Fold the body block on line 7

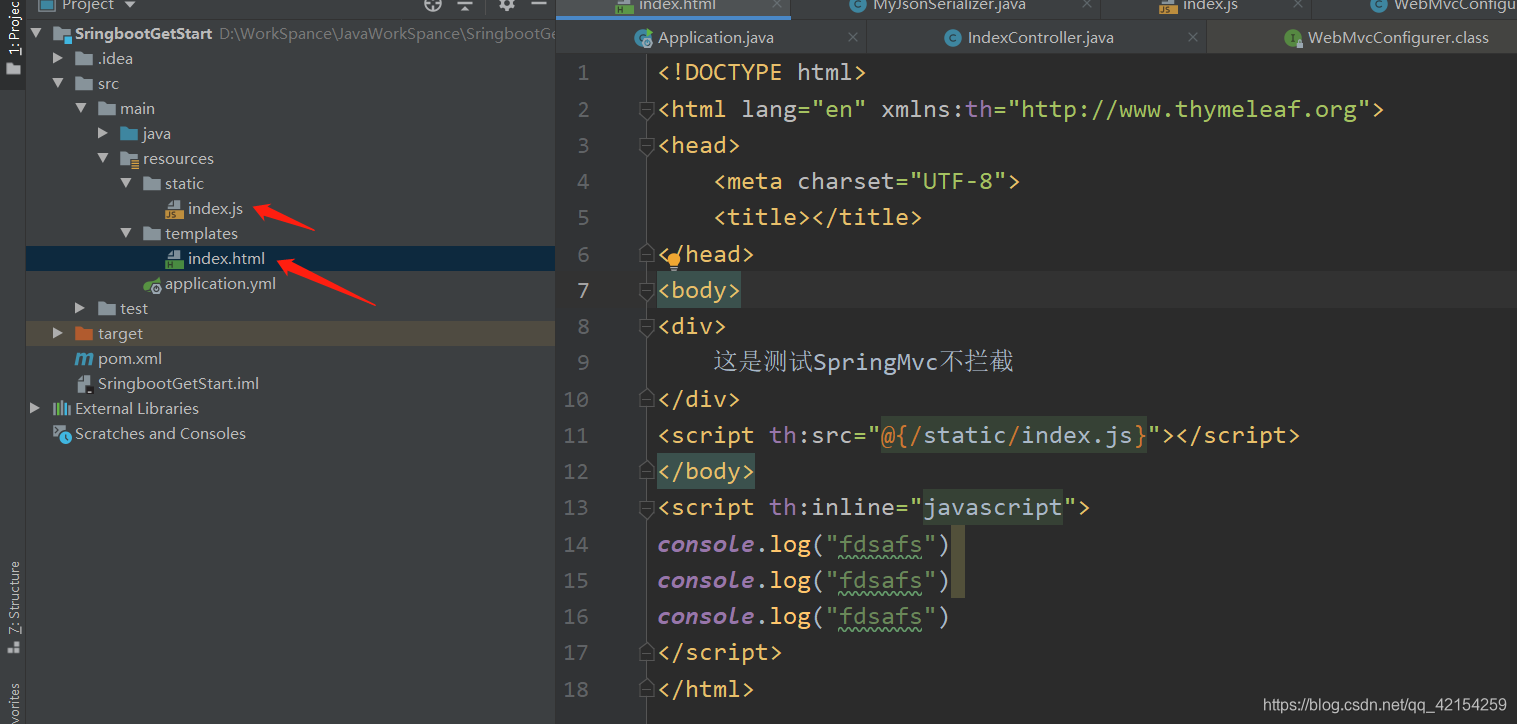647,291
